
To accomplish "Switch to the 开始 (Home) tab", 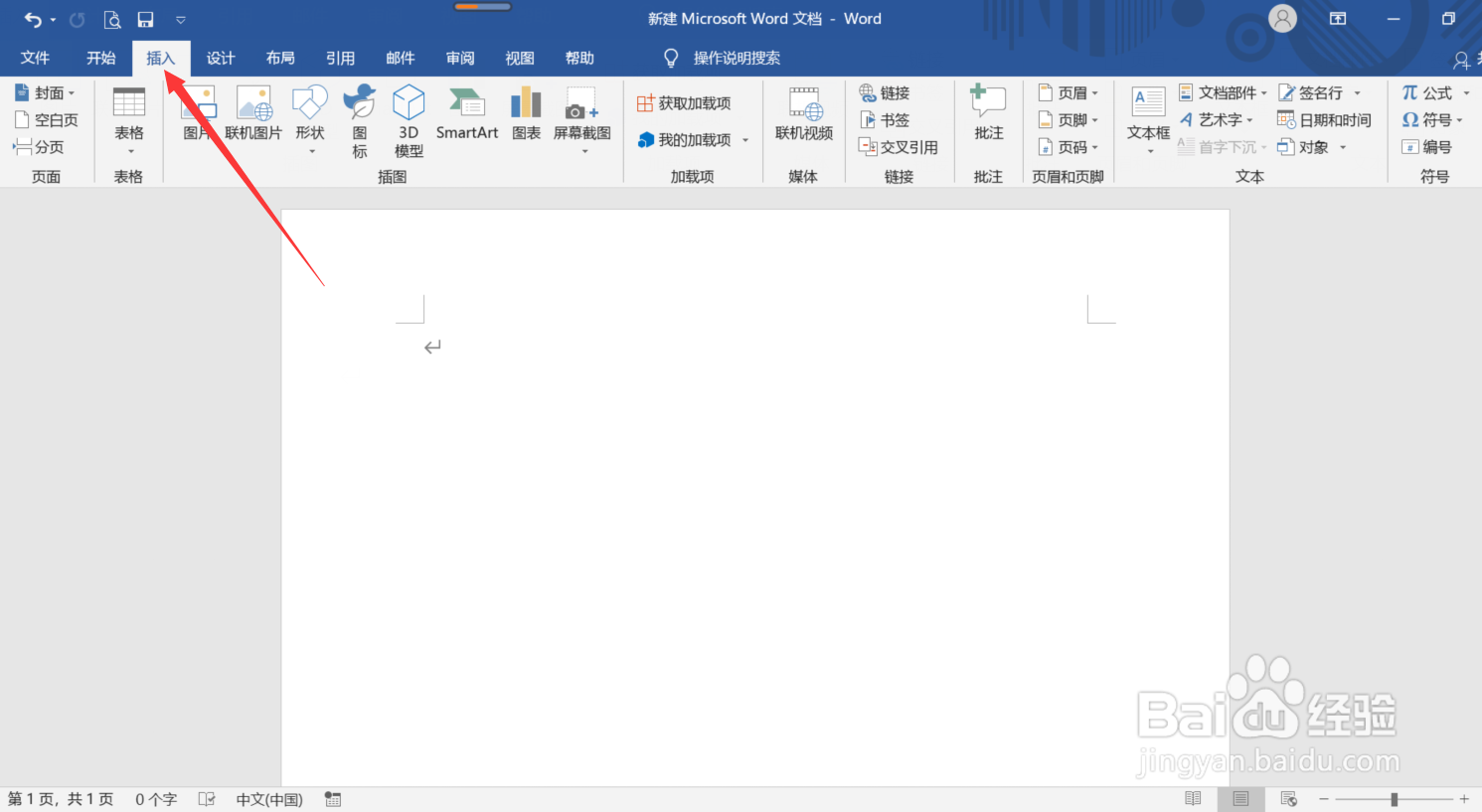I will pos(100,58).
